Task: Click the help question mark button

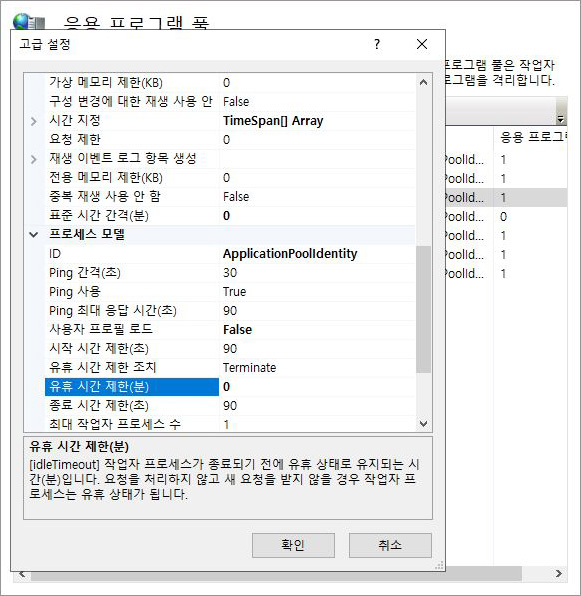Action: click(x=377, y=44)
